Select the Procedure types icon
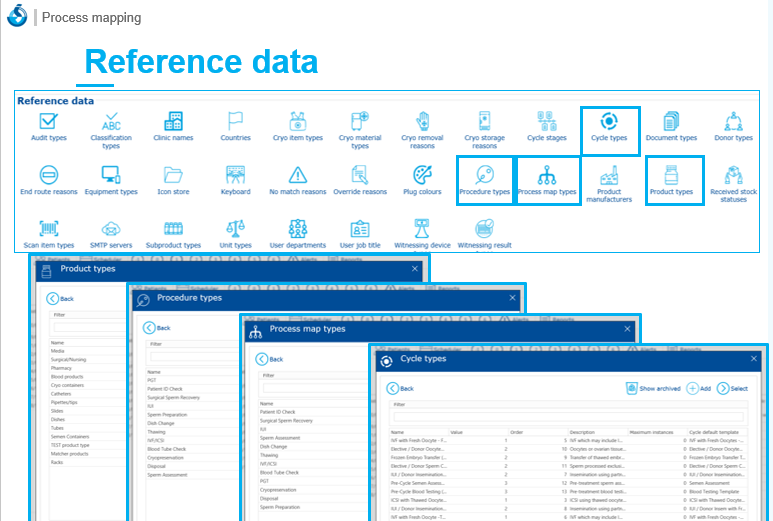The image size is (773, 521). (484, 175)
